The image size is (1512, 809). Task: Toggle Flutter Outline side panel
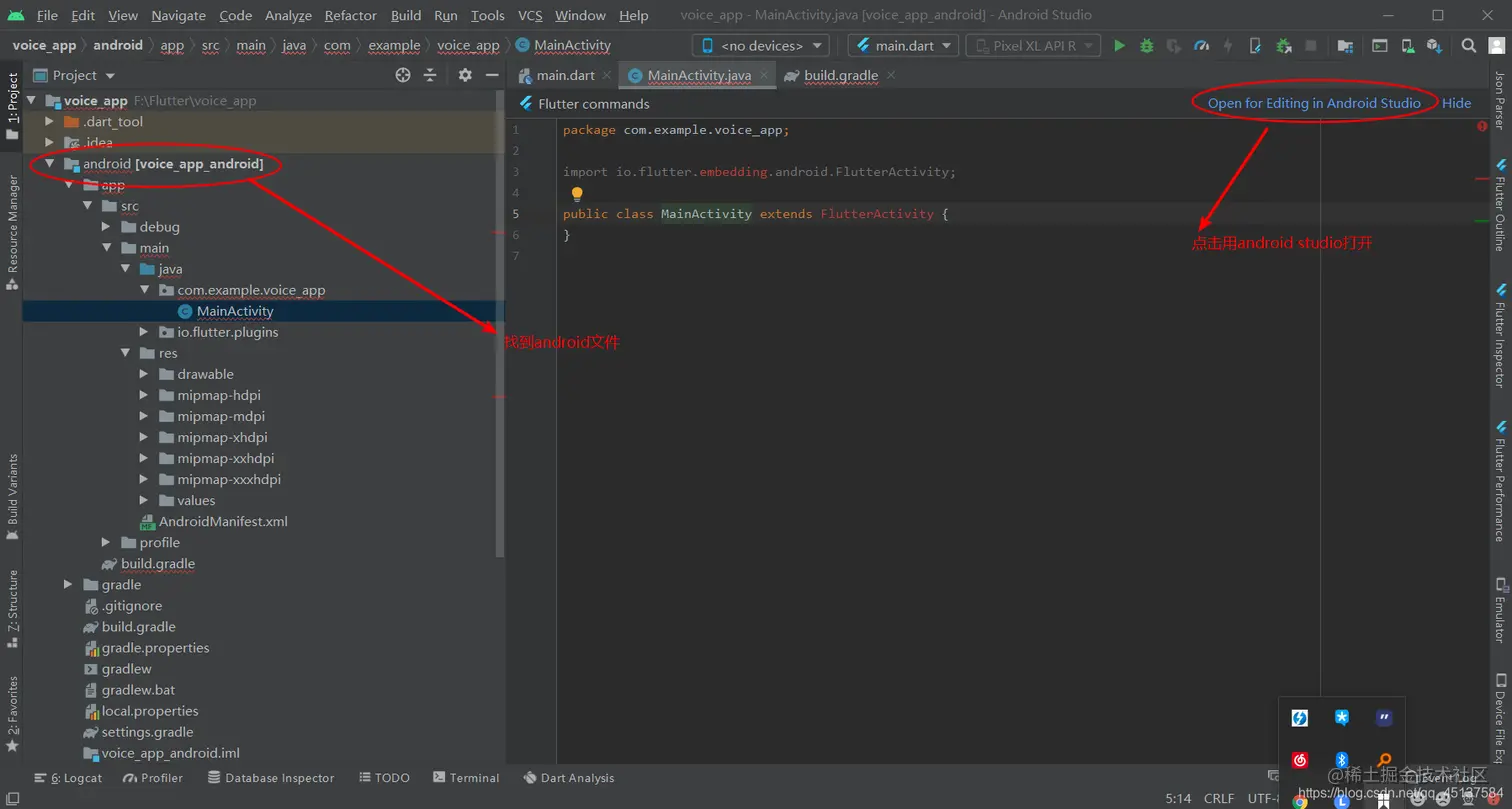pyautogui.click(x=1500, y=204)
